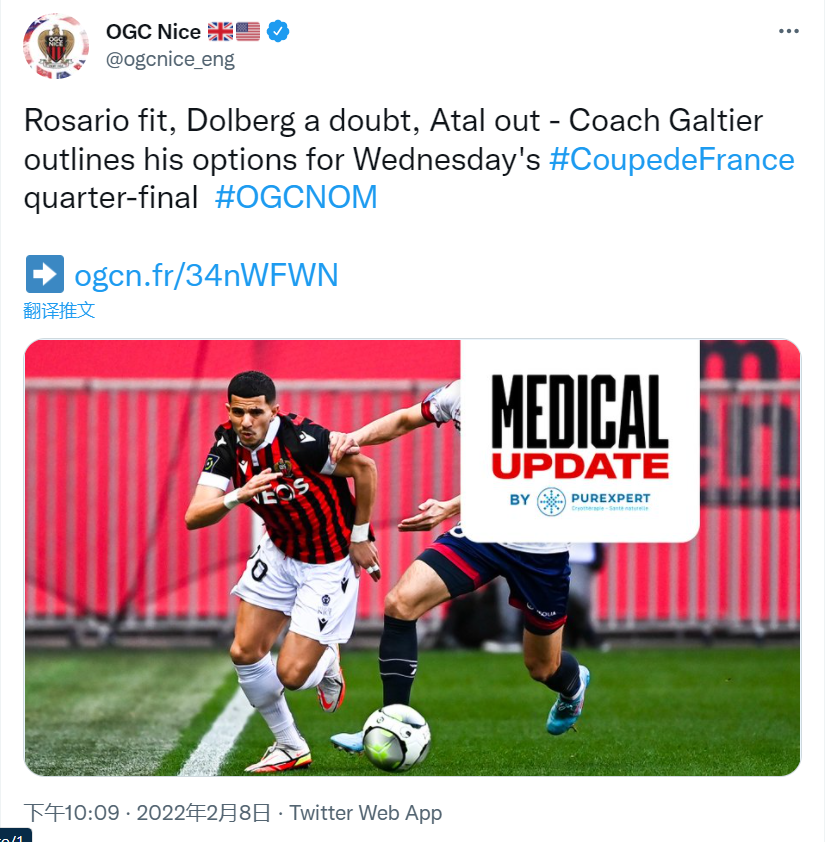This screenshot has height=842, width=825.
Task: Click the tweet body text about Rosario
Action: [409, 159]
